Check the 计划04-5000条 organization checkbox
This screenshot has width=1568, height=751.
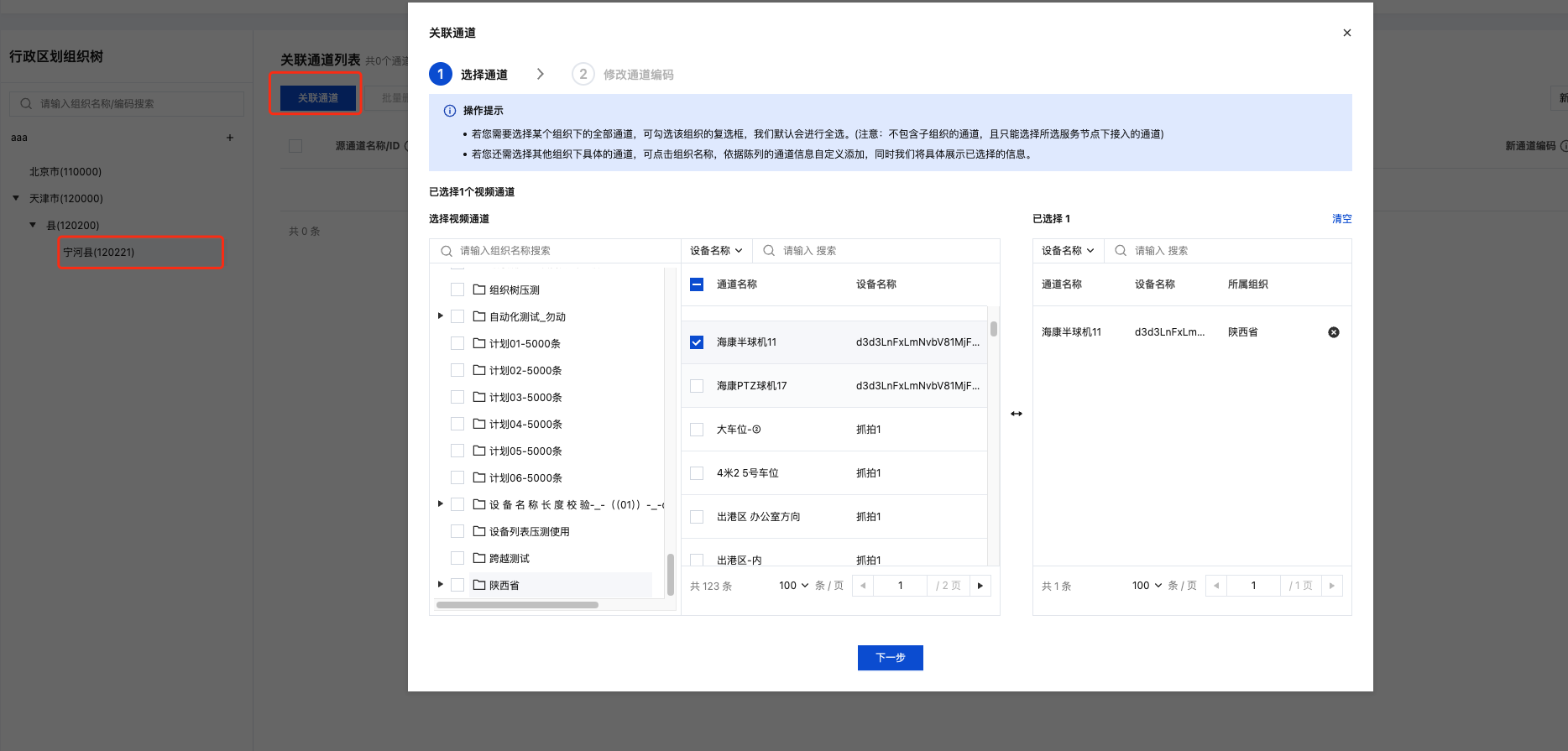click(x=457, y=424)
